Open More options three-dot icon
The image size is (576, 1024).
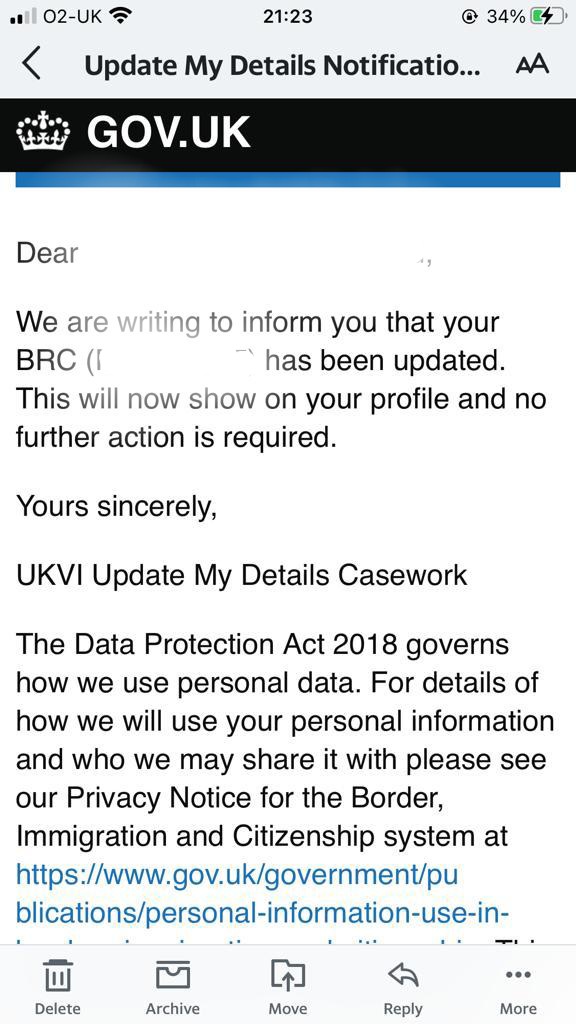(x=519, y=975)
